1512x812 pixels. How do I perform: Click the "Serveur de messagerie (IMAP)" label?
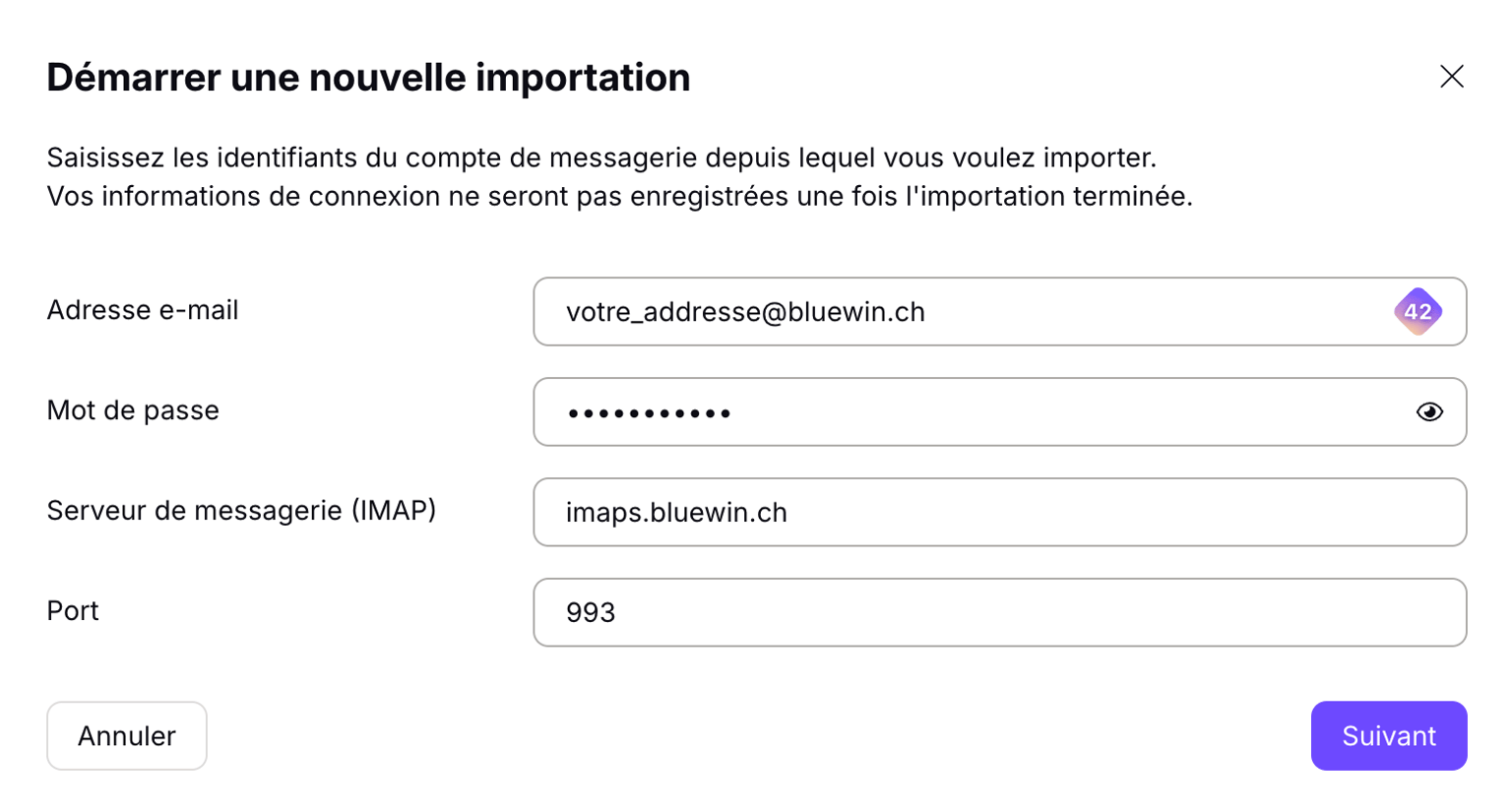click(x=241, y=511)
